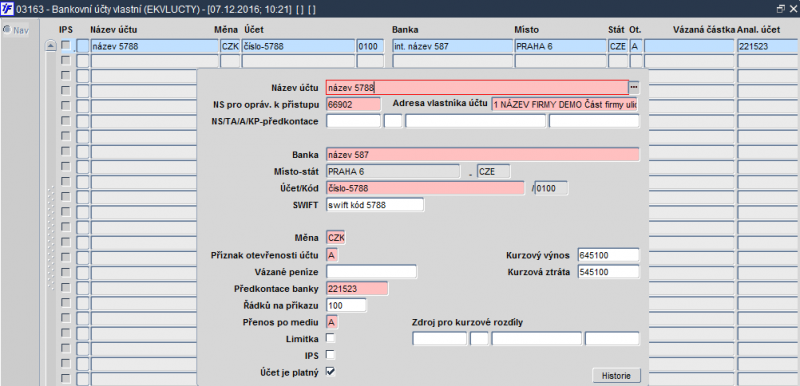Screen dimensions: 800x386
Task: Enable the Limitka checkbox
Action: pyautogui.click(x=331, y=338)
